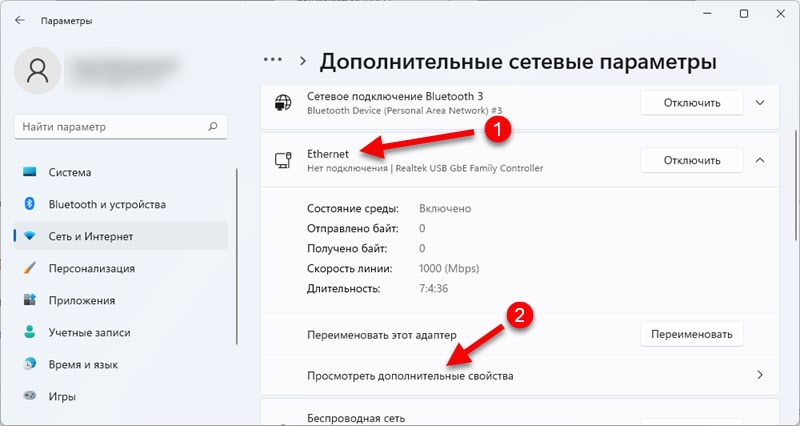The width and height of the screenshot is (800, 426).
Task: Click Переименовать button for adapter
Action: pos(691,334)
